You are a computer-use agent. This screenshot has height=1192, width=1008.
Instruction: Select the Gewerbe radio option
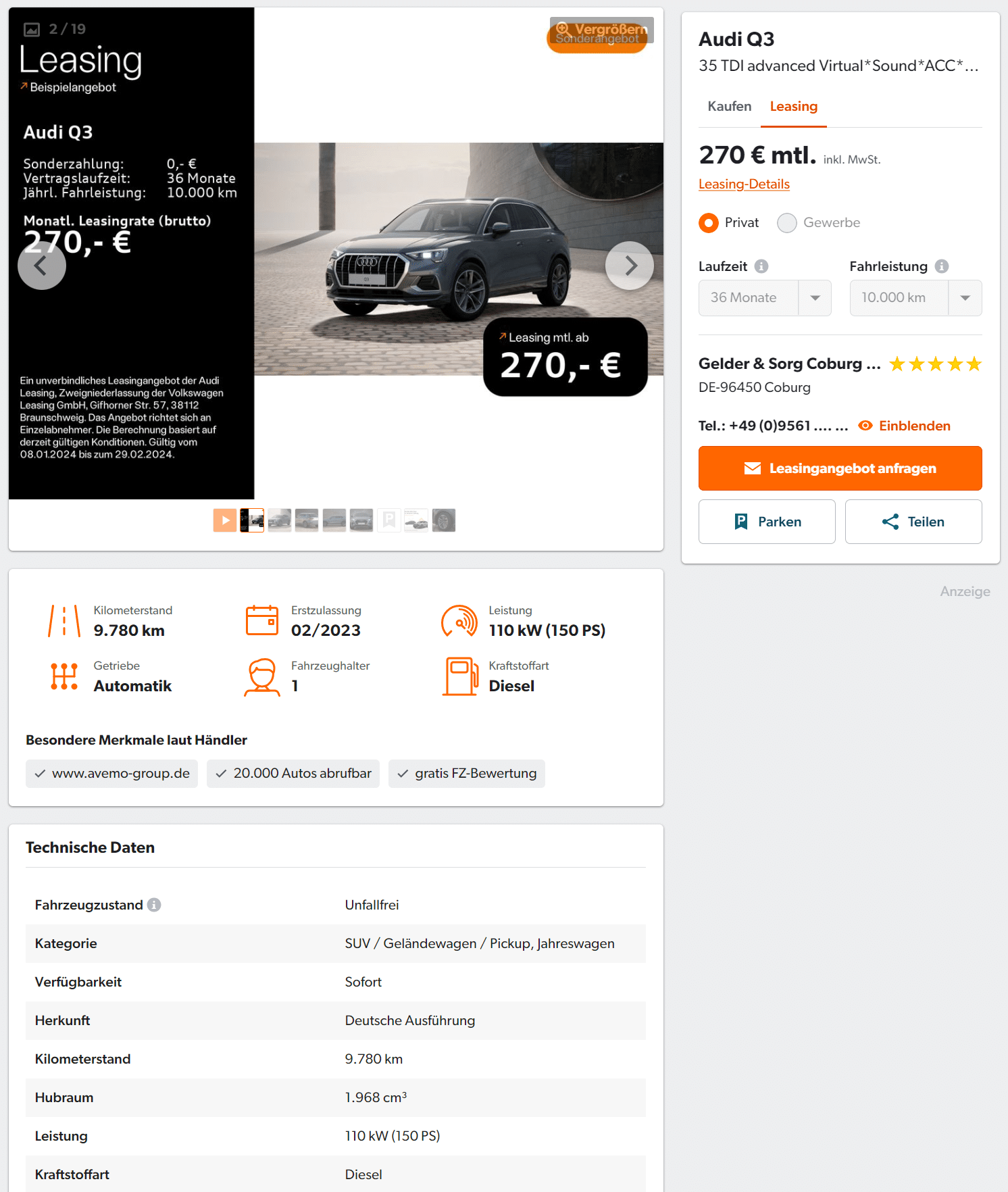(x=787, y=223)
